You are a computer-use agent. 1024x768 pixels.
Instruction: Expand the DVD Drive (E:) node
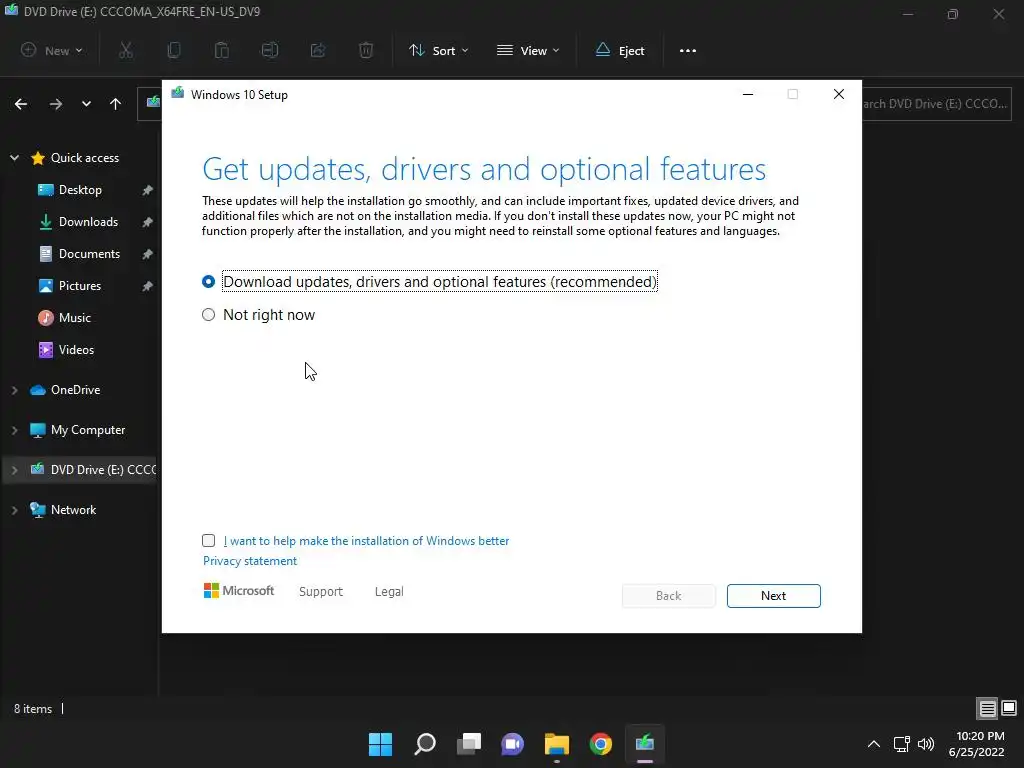14,470
